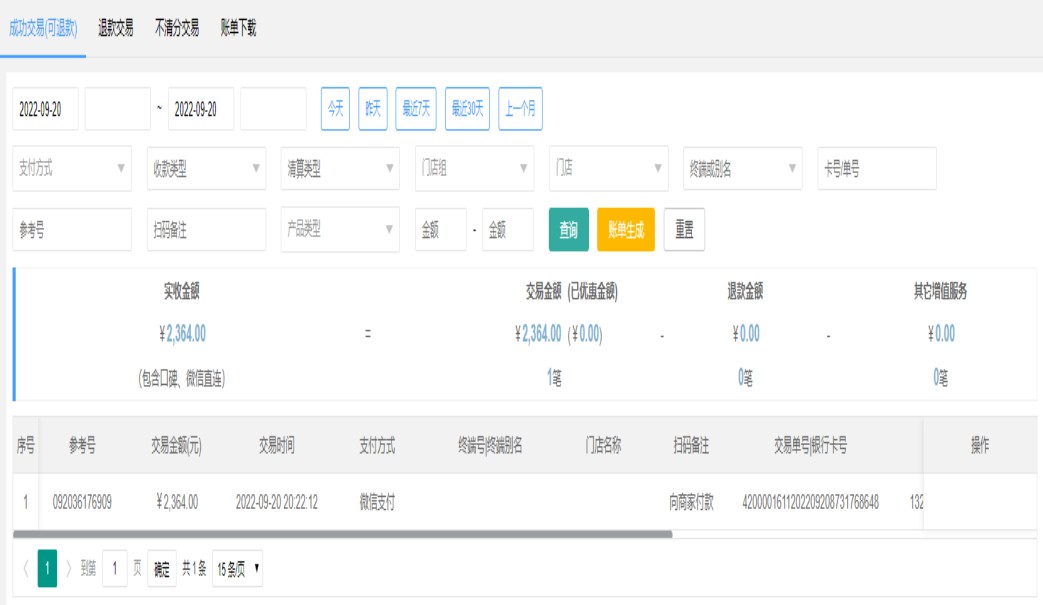Open the 不清分交易 tab
Image resolution: width=1043 pixels, height=605 pixels.
177,28
